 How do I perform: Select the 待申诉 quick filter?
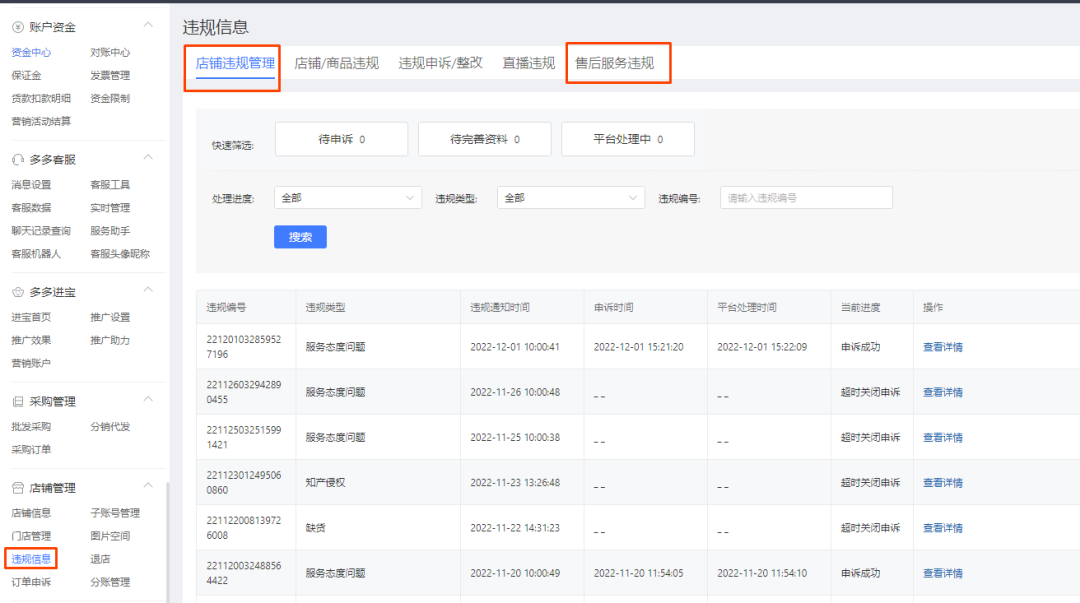342,139
